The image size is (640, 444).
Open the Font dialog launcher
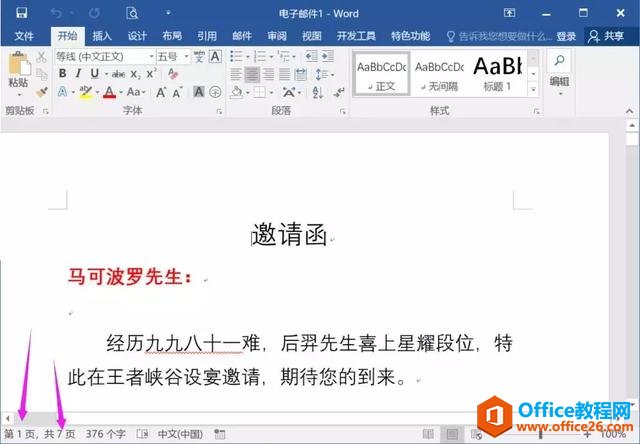[220, 111]
